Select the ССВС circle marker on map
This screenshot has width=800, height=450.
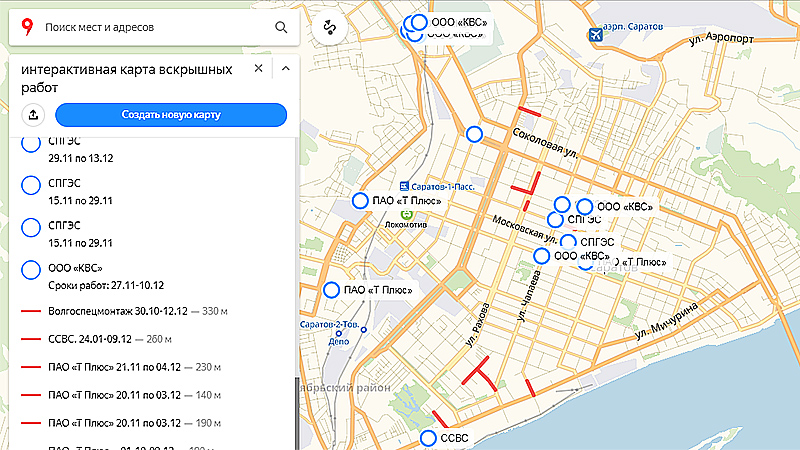(x=428, y=438)
